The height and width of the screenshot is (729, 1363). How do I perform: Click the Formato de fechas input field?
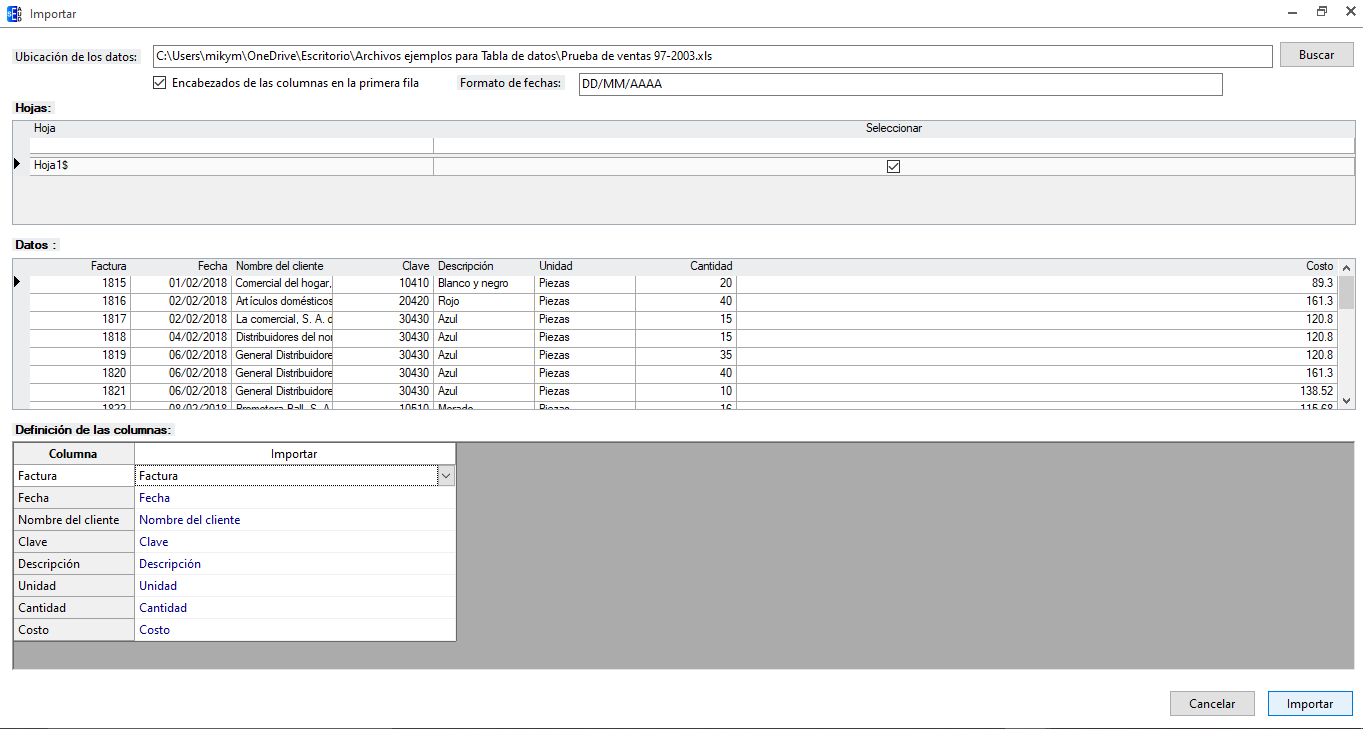coord(899,84)
